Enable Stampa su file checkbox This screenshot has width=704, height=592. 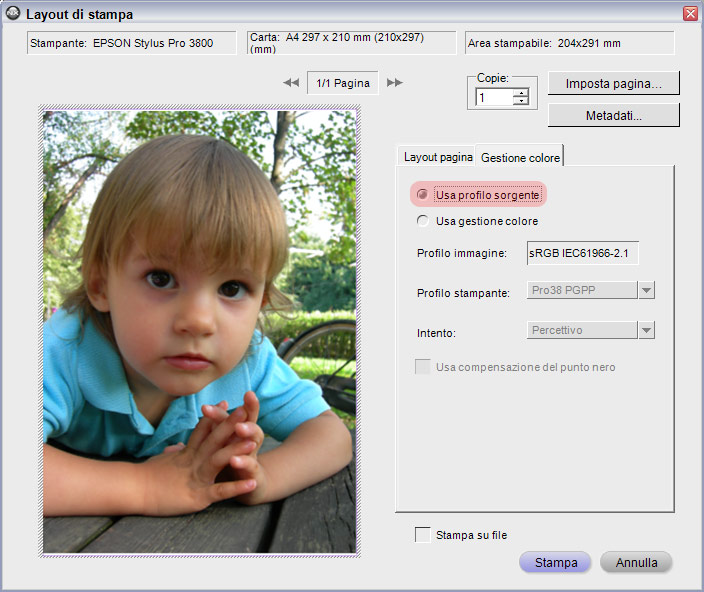click(x=422, y=535)
